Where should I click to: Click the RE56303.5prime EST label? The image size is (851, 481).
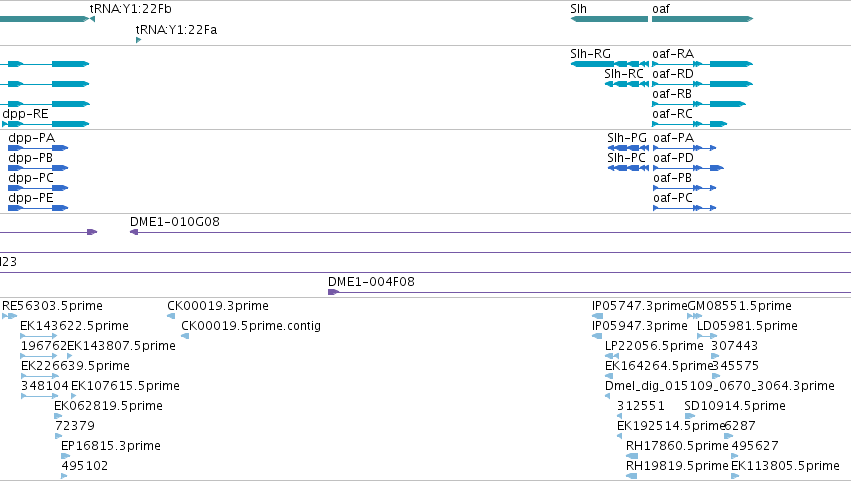[52, 306]
